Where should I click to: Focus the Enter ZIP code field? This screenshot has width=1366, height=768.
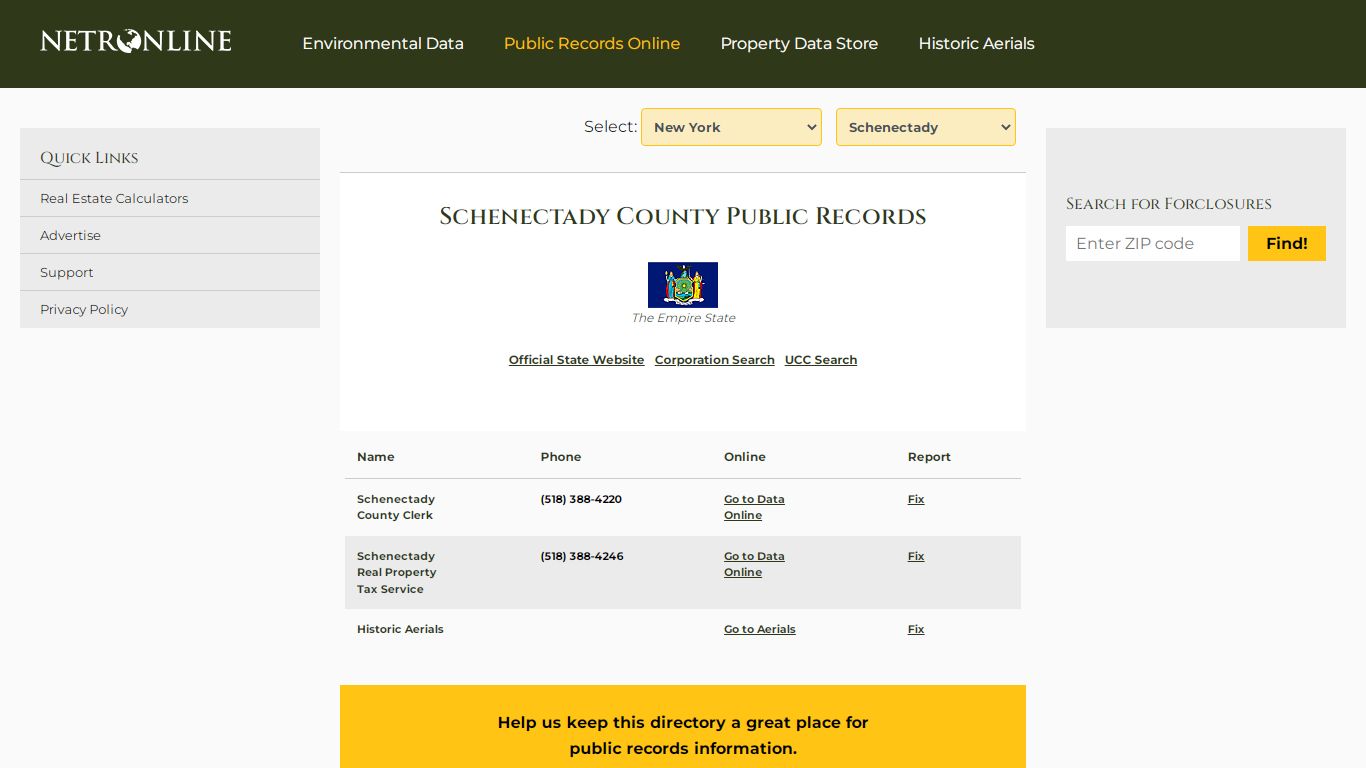[1153, 243]
